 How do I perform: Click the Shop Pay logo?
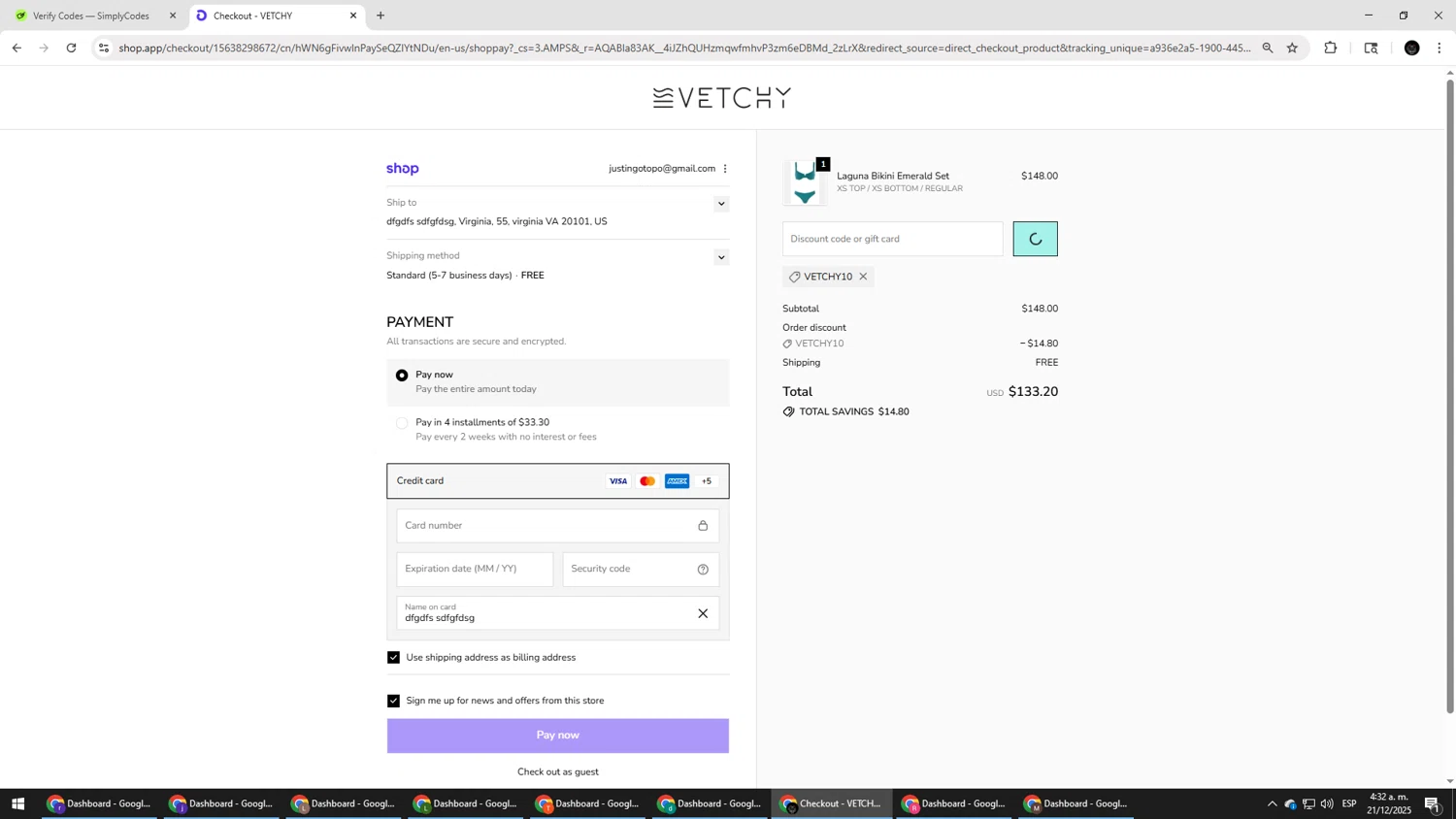point(403,169)
